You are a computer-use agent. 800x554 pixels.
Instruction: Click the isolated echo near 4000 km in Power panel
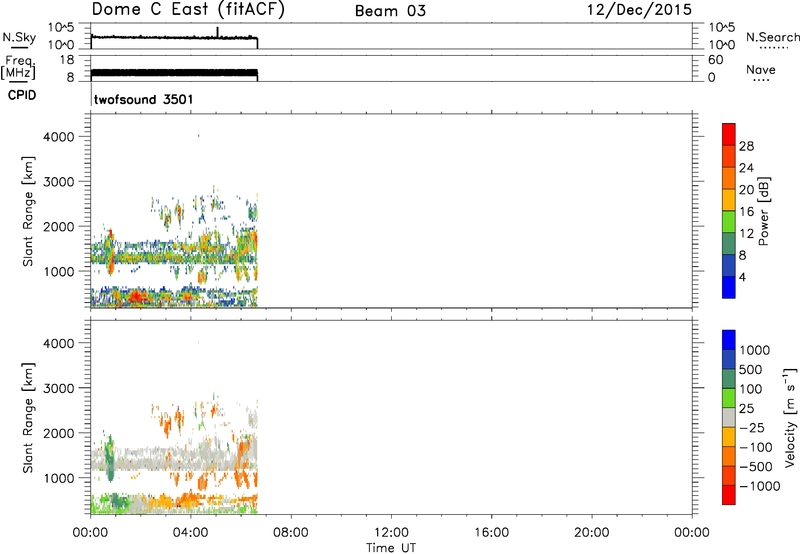198,136
